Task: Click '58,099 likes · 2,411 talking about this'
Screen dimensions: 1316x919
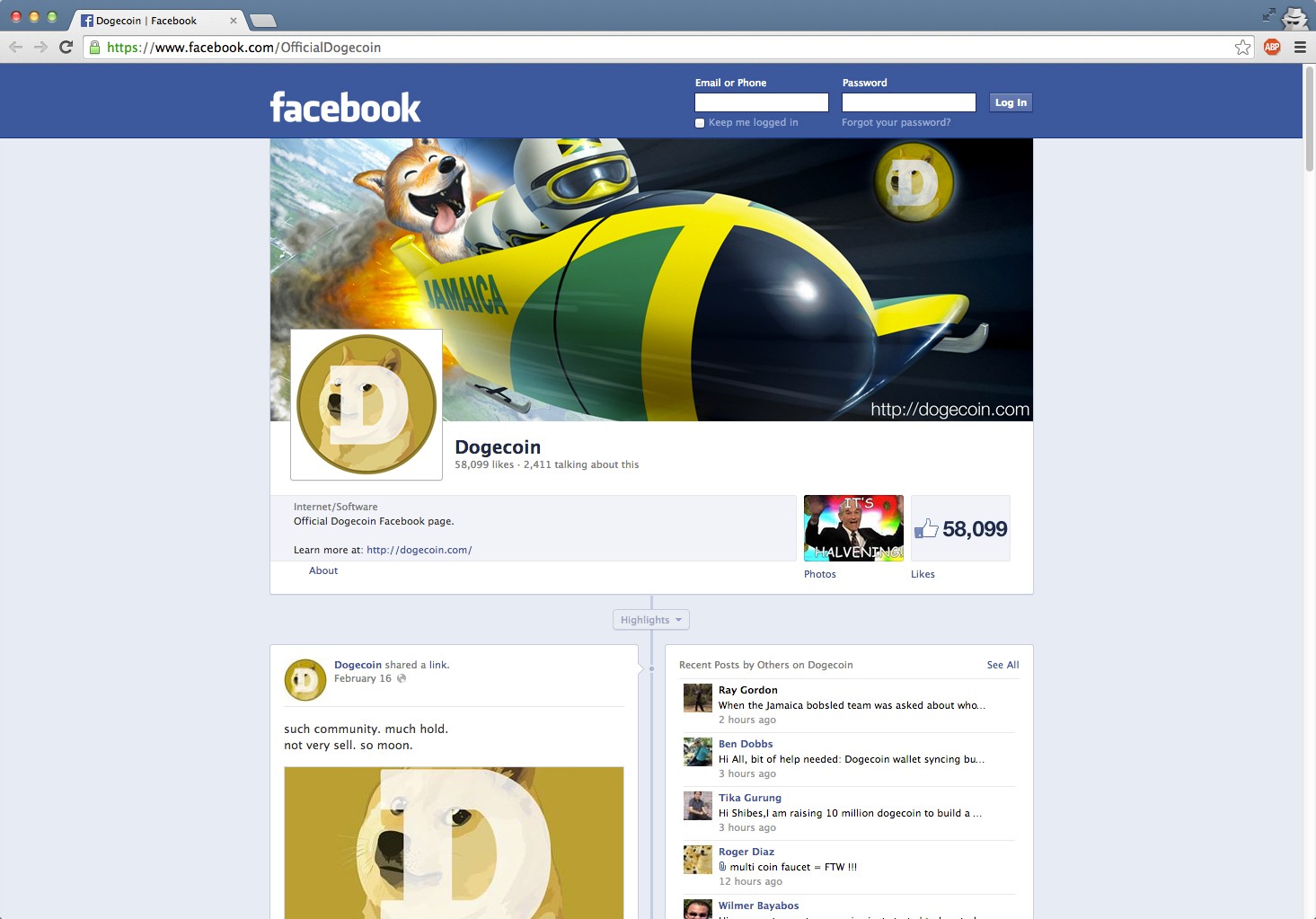Action: (547, 464)
